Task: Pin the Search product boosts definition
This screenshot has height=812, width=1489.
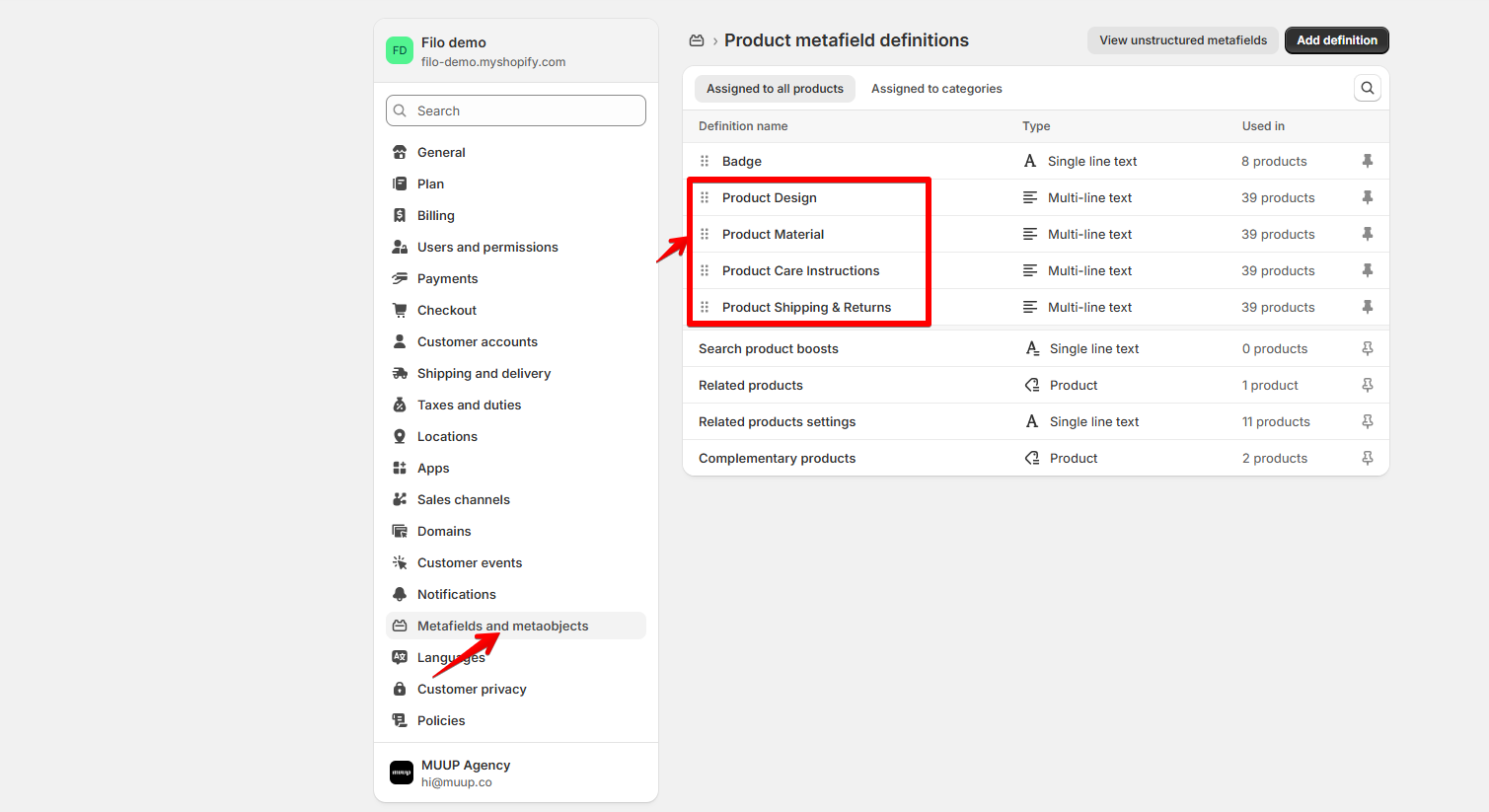Action: [1367, 348]
